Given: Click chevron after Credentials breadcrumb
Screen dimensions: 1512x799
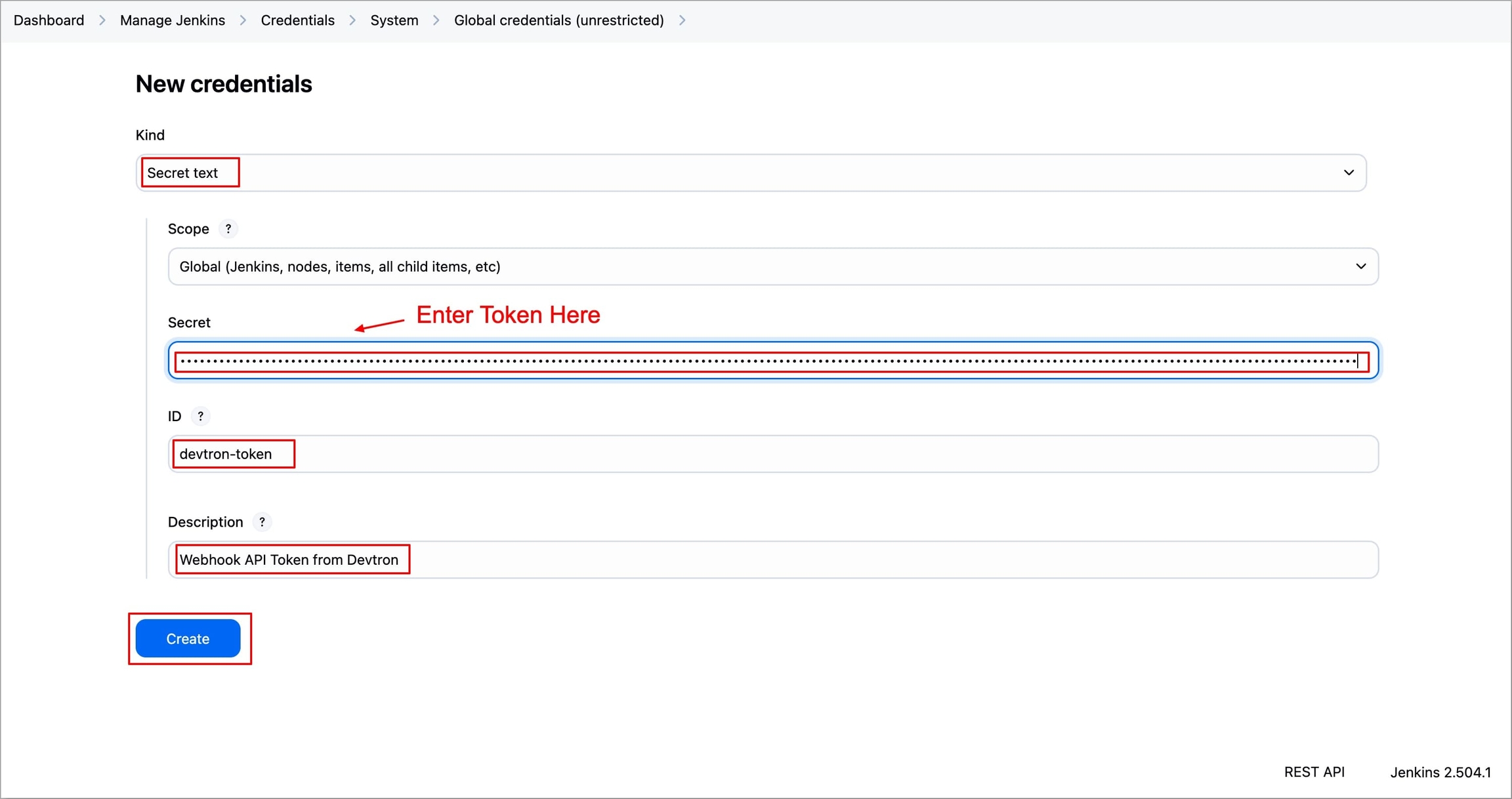Looking at the screenshot, I should [352, 20].
